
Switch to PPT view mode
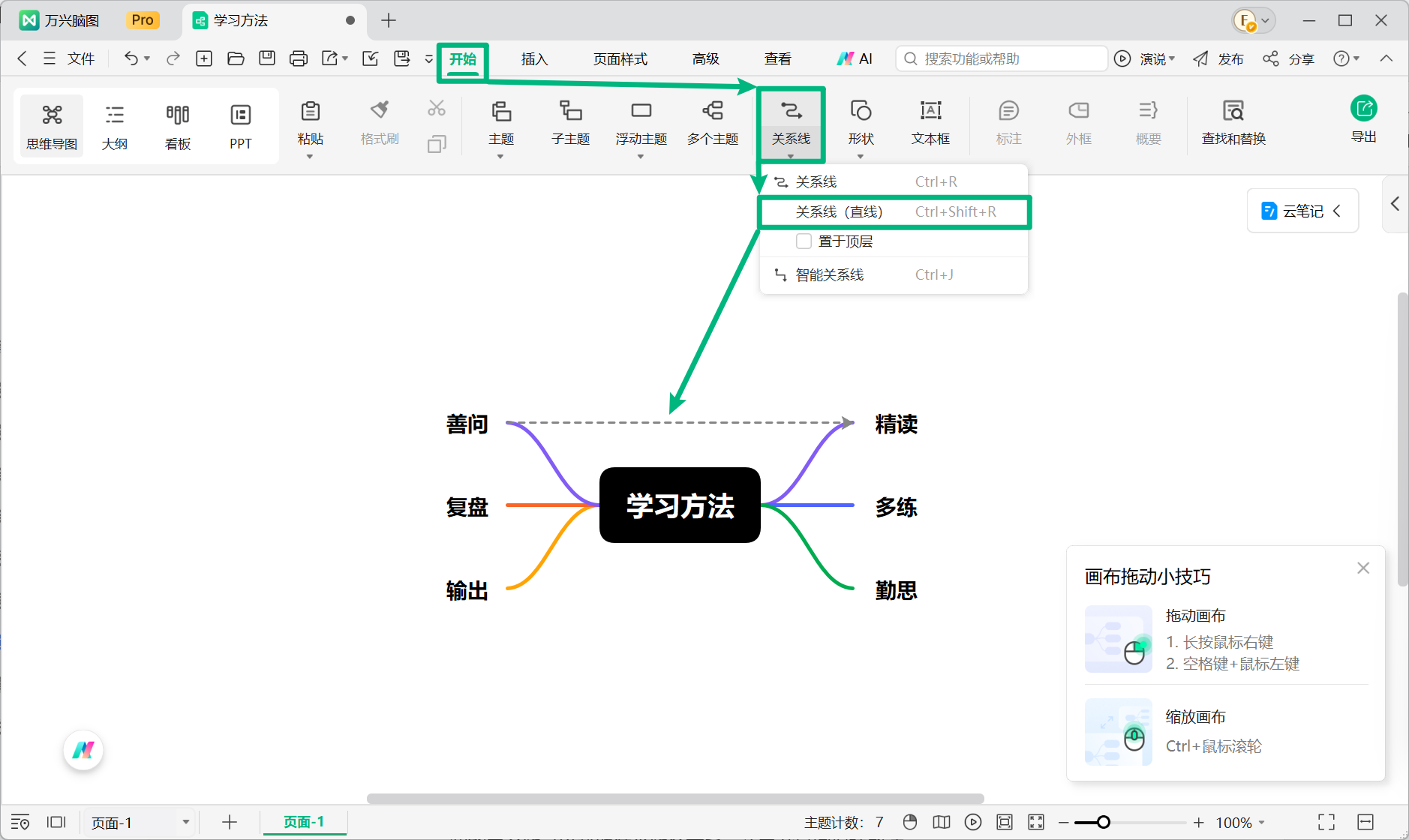(241, 126)
